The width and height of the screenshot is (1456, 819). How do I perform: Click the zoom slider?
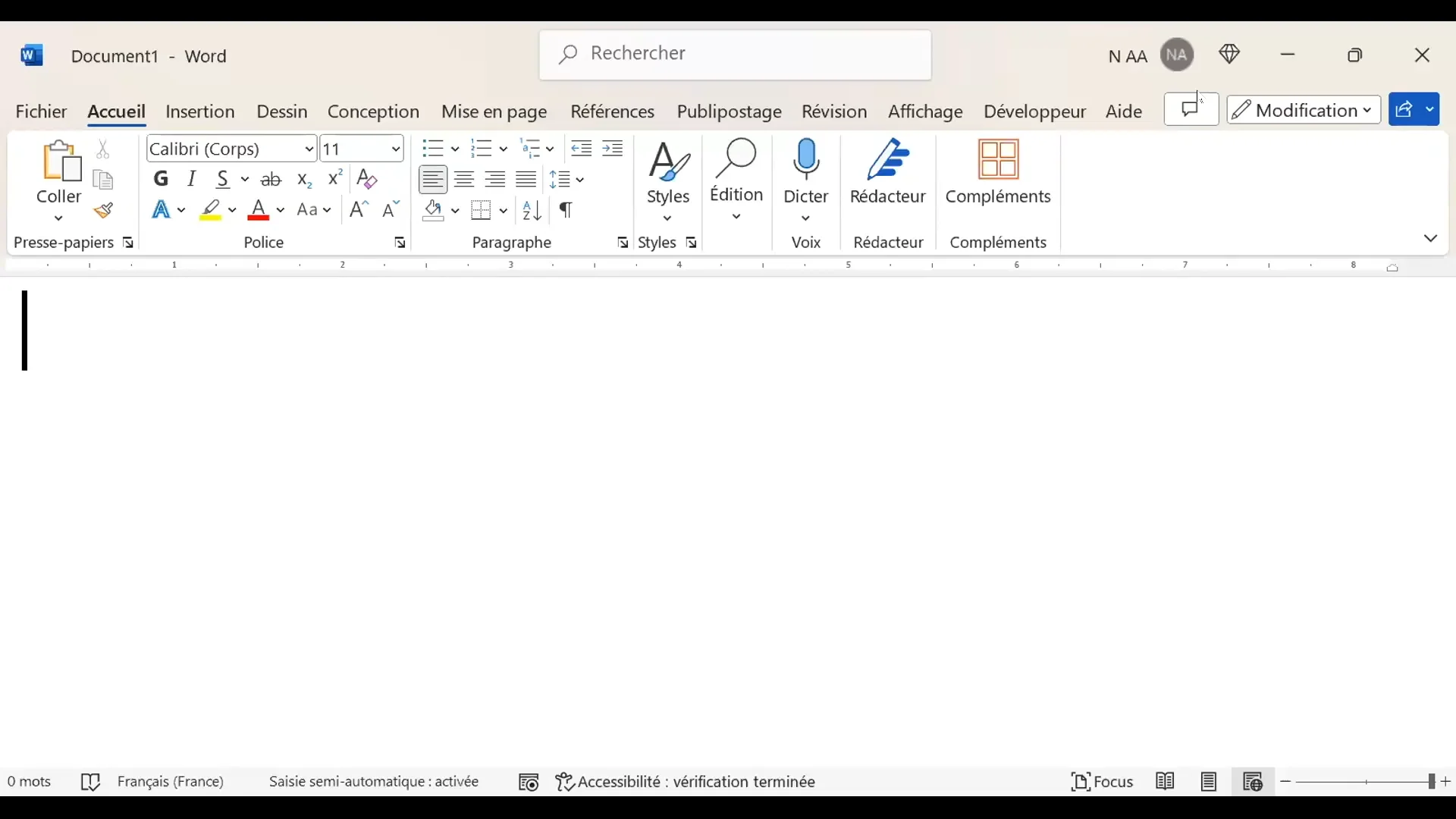(x=1368, y=783)
